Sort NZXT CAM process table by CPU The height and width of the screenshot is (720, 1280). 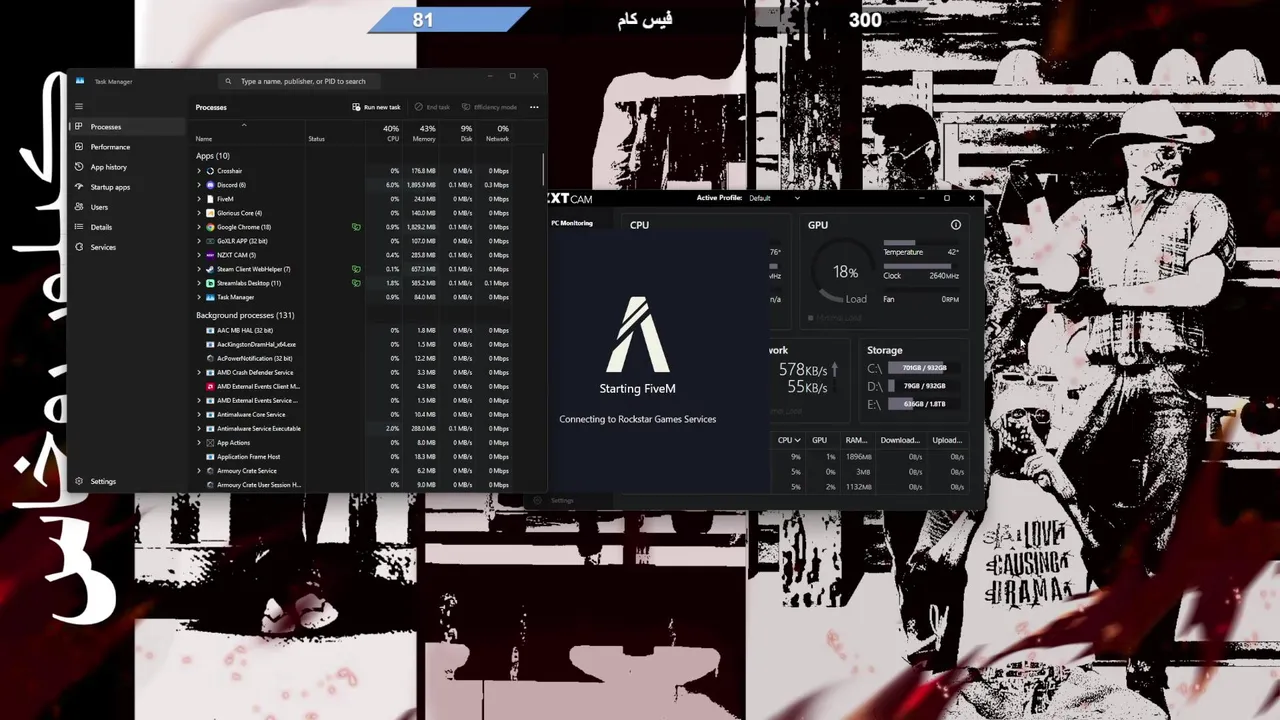click(x=789, y=440)
